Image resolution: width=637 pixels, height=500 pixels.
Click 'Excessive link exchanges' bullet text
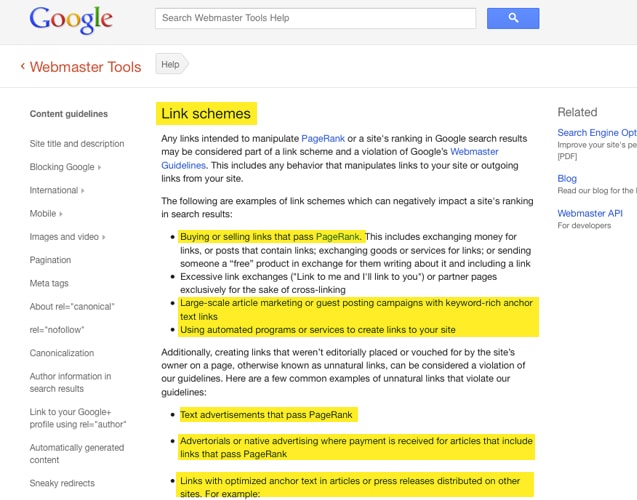click(338, 283)
